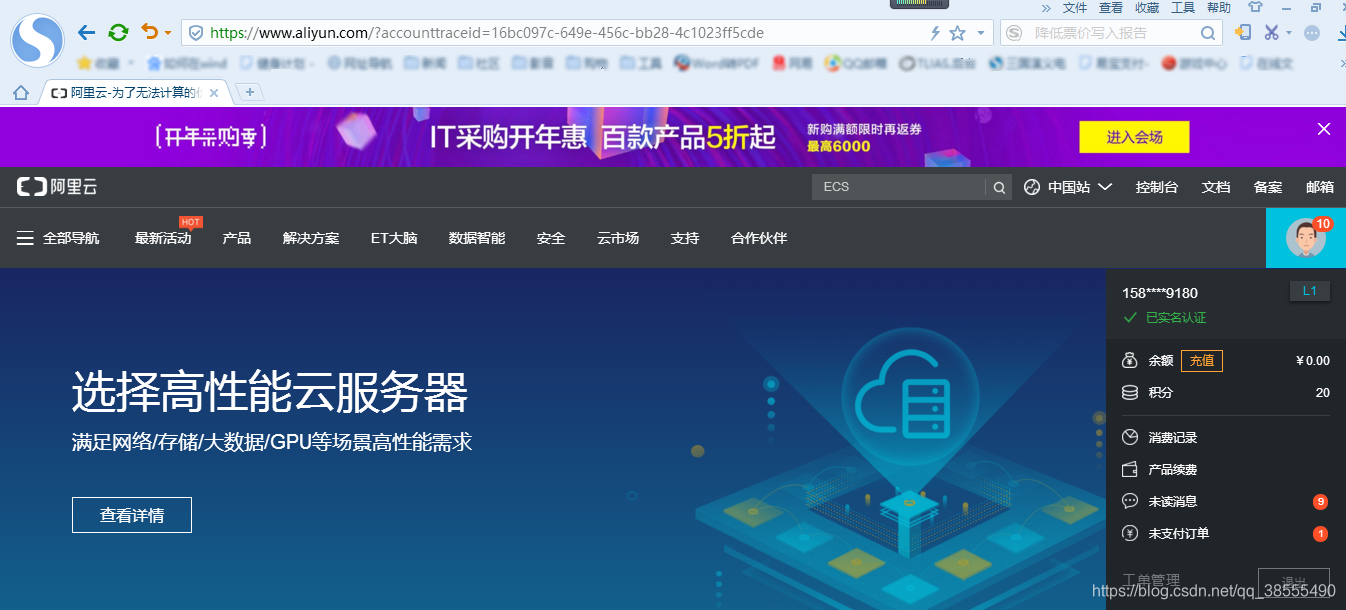1346x610 pixels.
Task: Select 安全 nav item
Action: 551,238
